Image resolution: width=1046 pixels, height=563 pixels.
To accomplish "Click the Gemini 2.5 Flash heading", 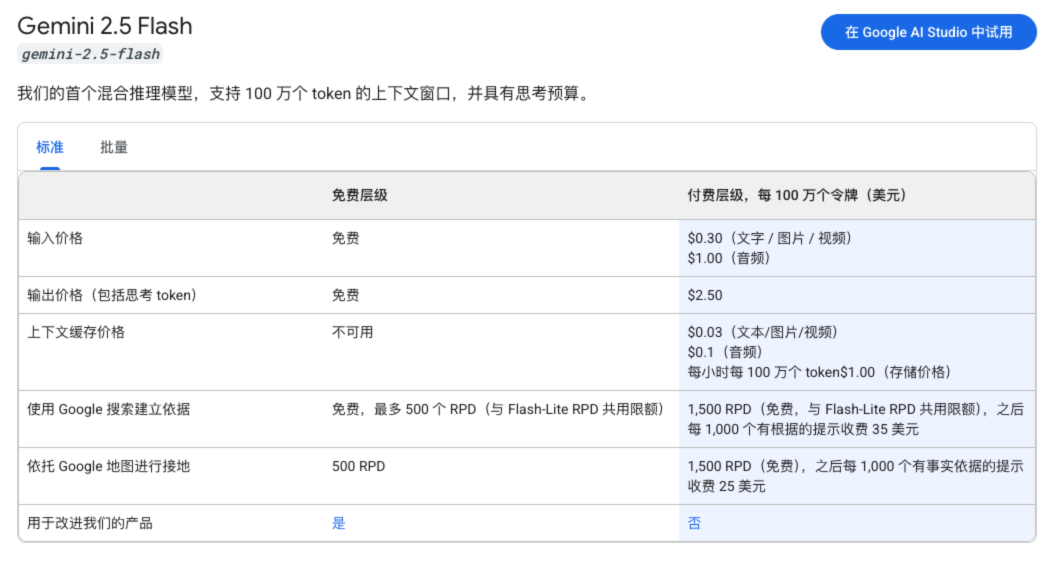I will click(x=105, y=26).
